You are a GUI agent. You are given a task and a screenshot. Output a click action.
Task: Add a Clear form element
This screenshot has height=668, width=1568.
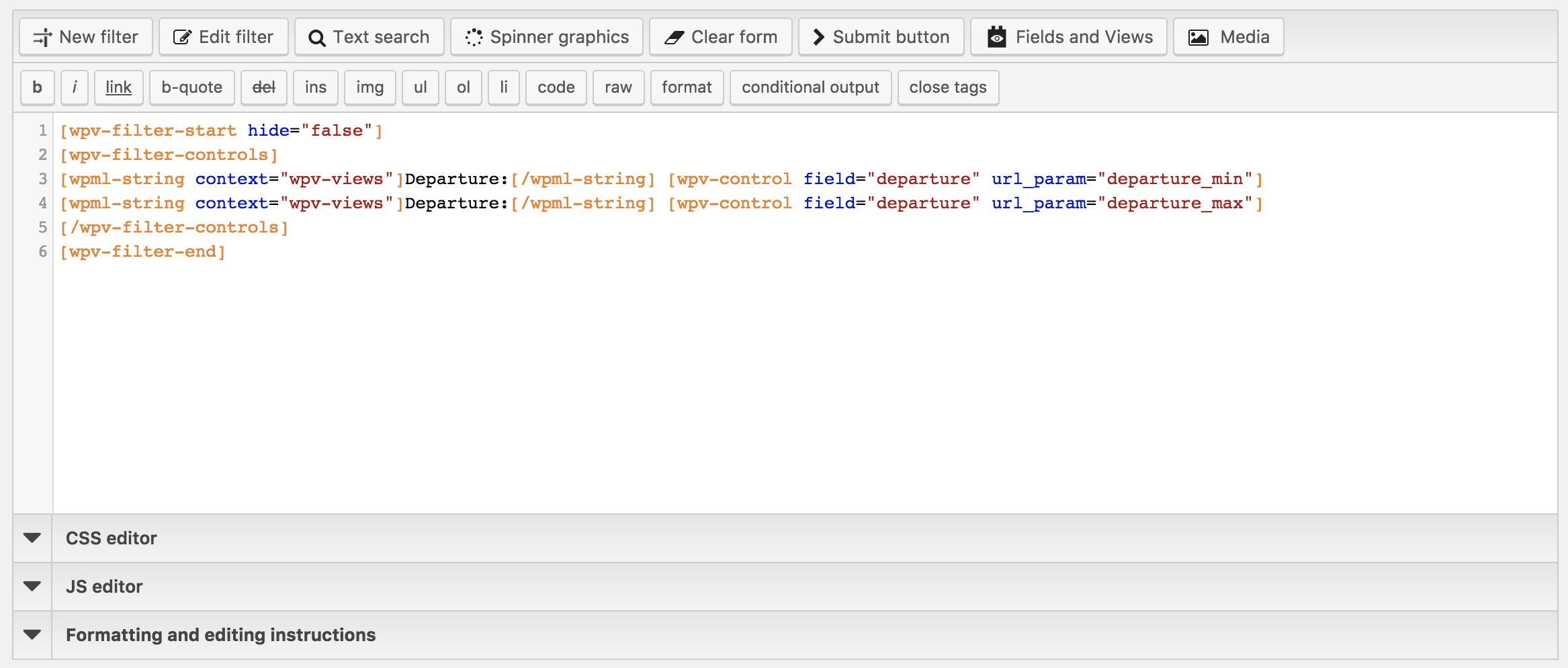coord(720,37)
